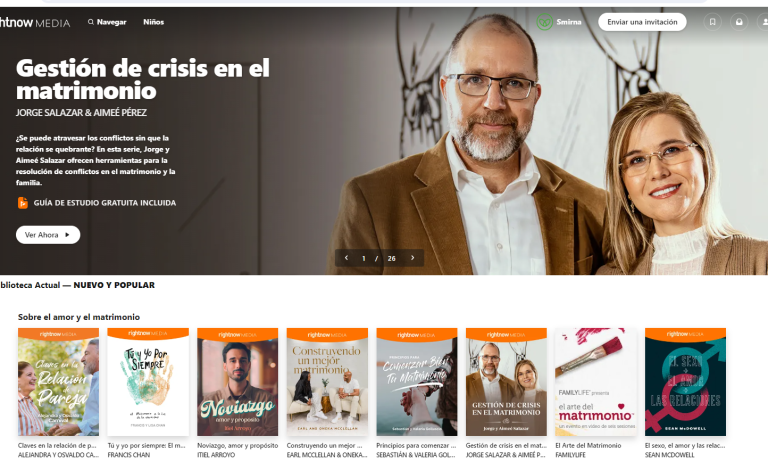Open the user profile icon

click(763, 22)
